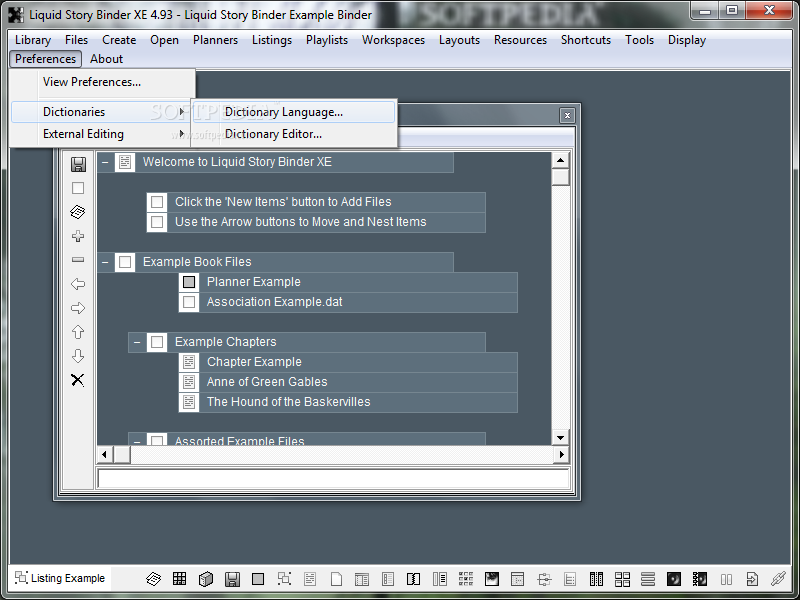800x600 pixels.
Task: Click the black grid icon in the bottom toolbar
Action: click(x=180, y=579)
